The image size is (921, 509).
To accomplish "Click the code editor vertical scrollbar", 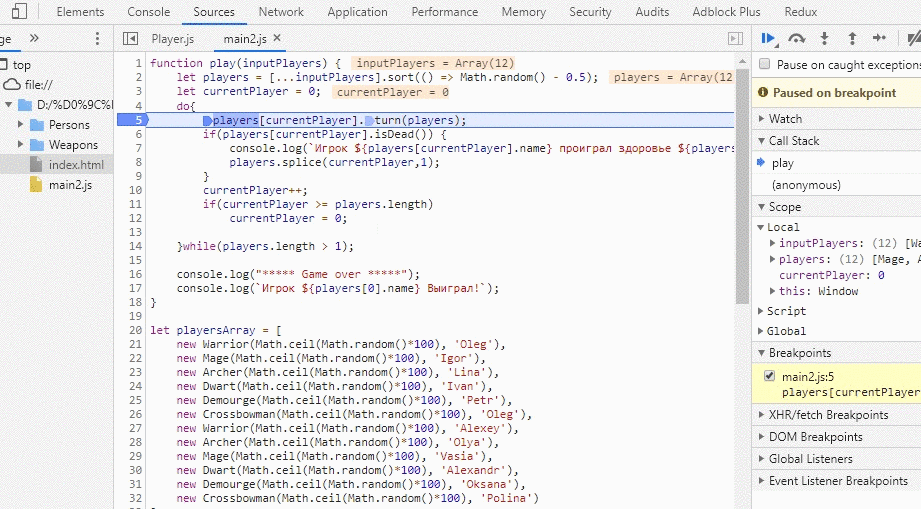I will tap(742, 180).
